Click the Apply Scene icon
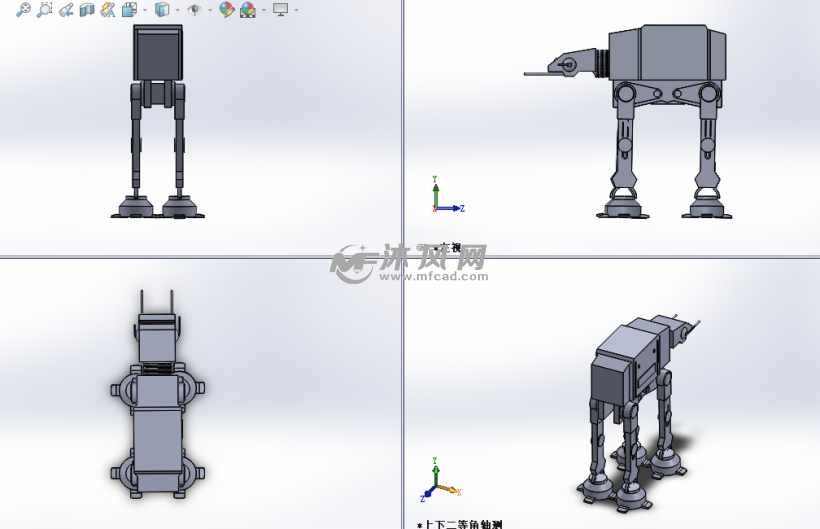Screen dimensions: 820x529 click(248, 9)
